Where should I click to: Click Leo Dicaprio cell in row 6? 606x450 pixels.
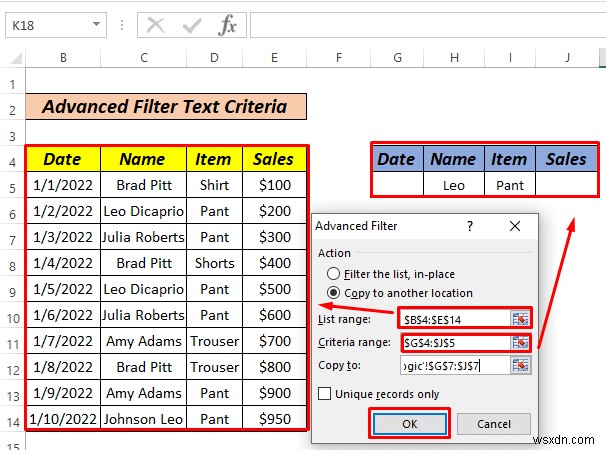pyautogui.click(x=144, y=211)
